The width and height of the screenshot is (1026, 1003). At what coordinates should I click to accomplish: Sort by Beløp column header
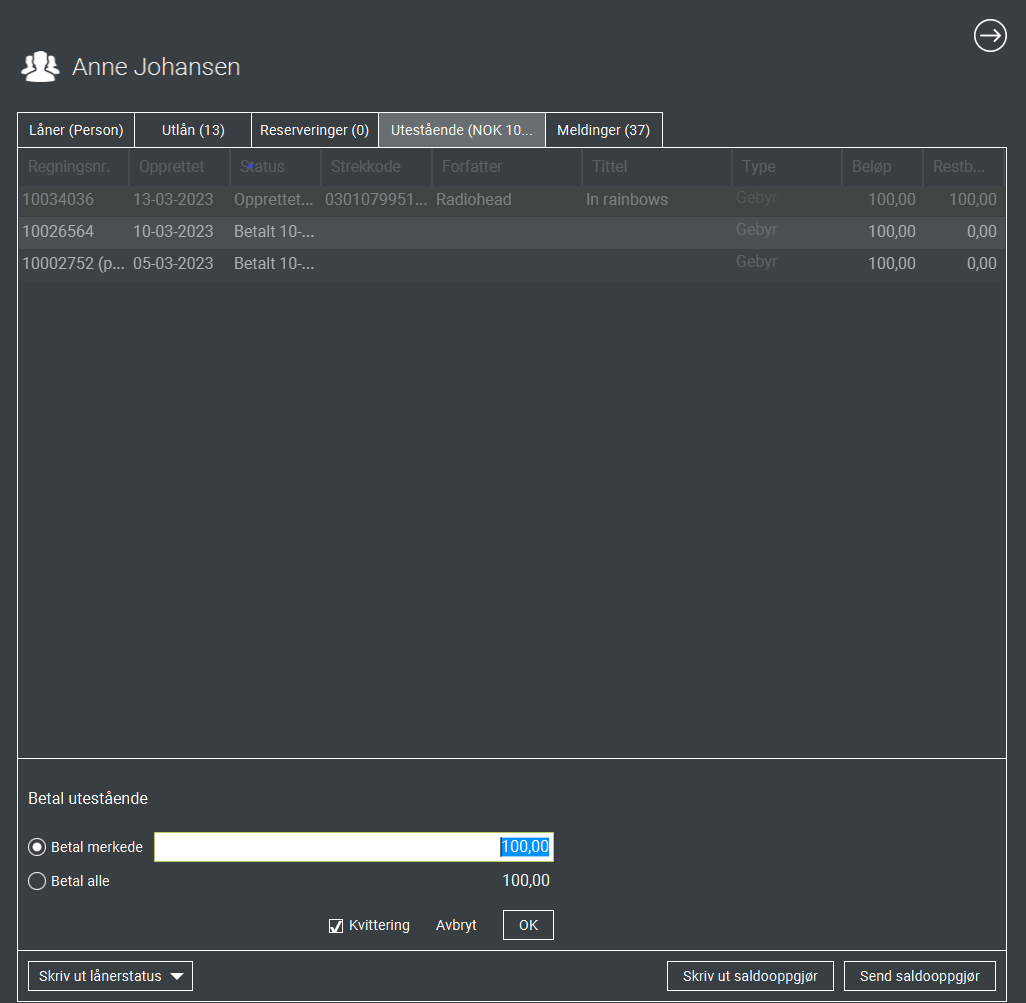[x=882, y=167]
